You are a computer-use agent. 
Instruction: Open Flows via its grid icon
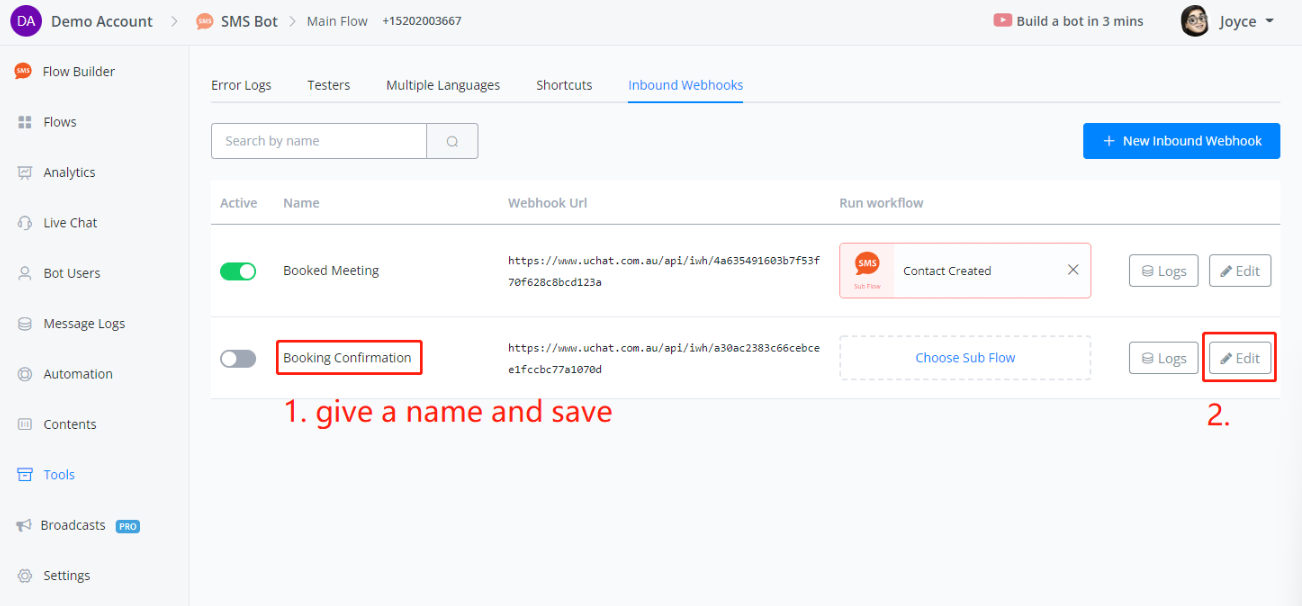(x=25, y=122)
